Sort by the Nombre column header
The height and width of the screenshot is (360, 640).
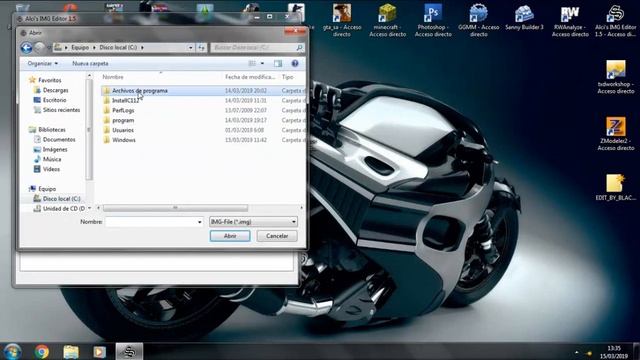(113, 77)
